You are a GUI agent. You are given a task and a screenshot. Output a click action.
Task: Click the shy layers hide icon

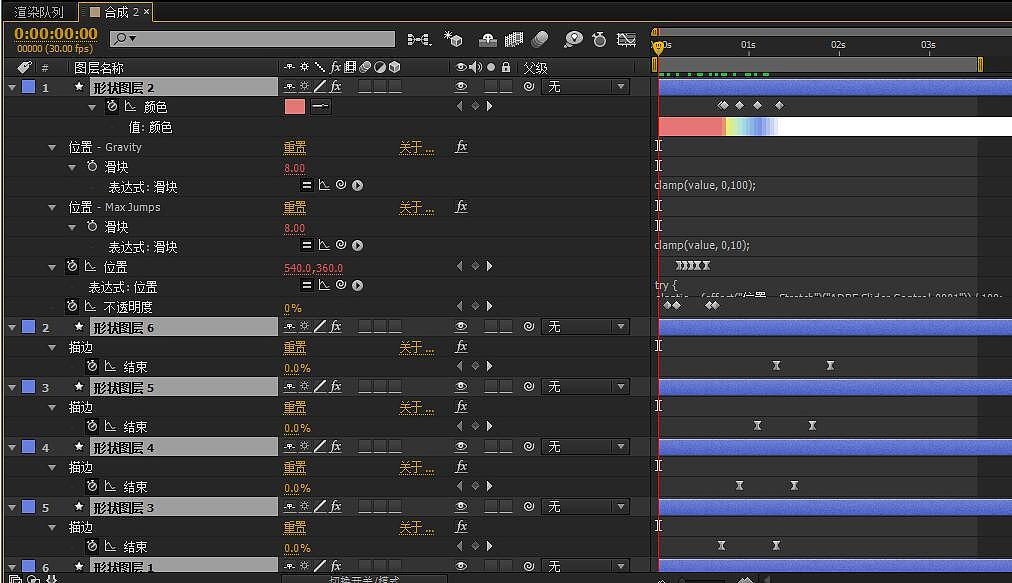487,40
